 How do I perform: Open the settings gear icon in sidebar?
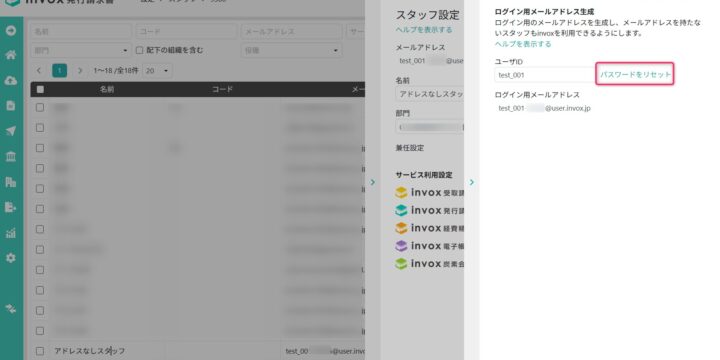click(11, 258)
